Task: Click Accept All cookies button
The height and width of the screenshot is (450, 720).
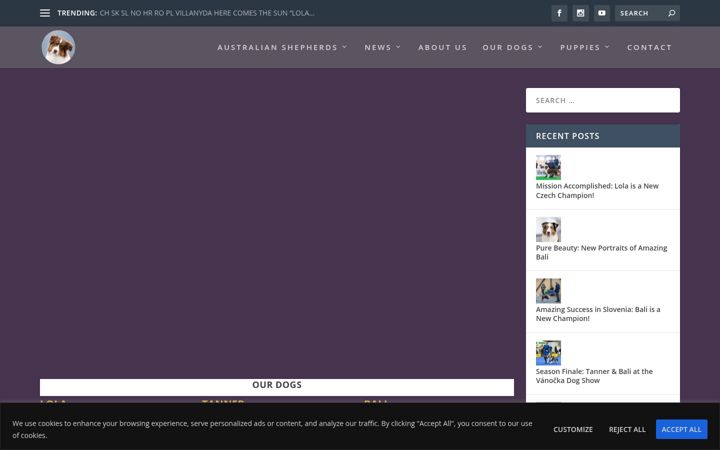Action: [x=681, y=429]
